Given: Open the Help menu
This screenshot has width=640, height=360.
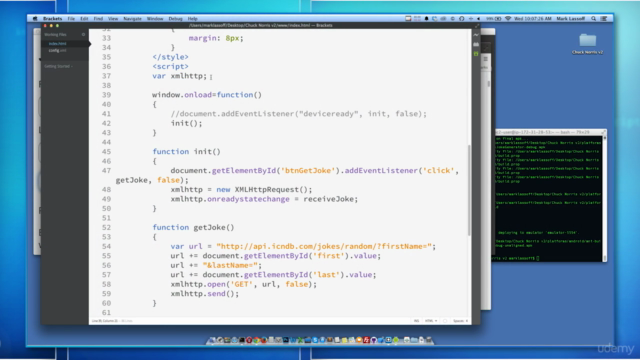Looking at the screenshot, I should coord(192,19).
